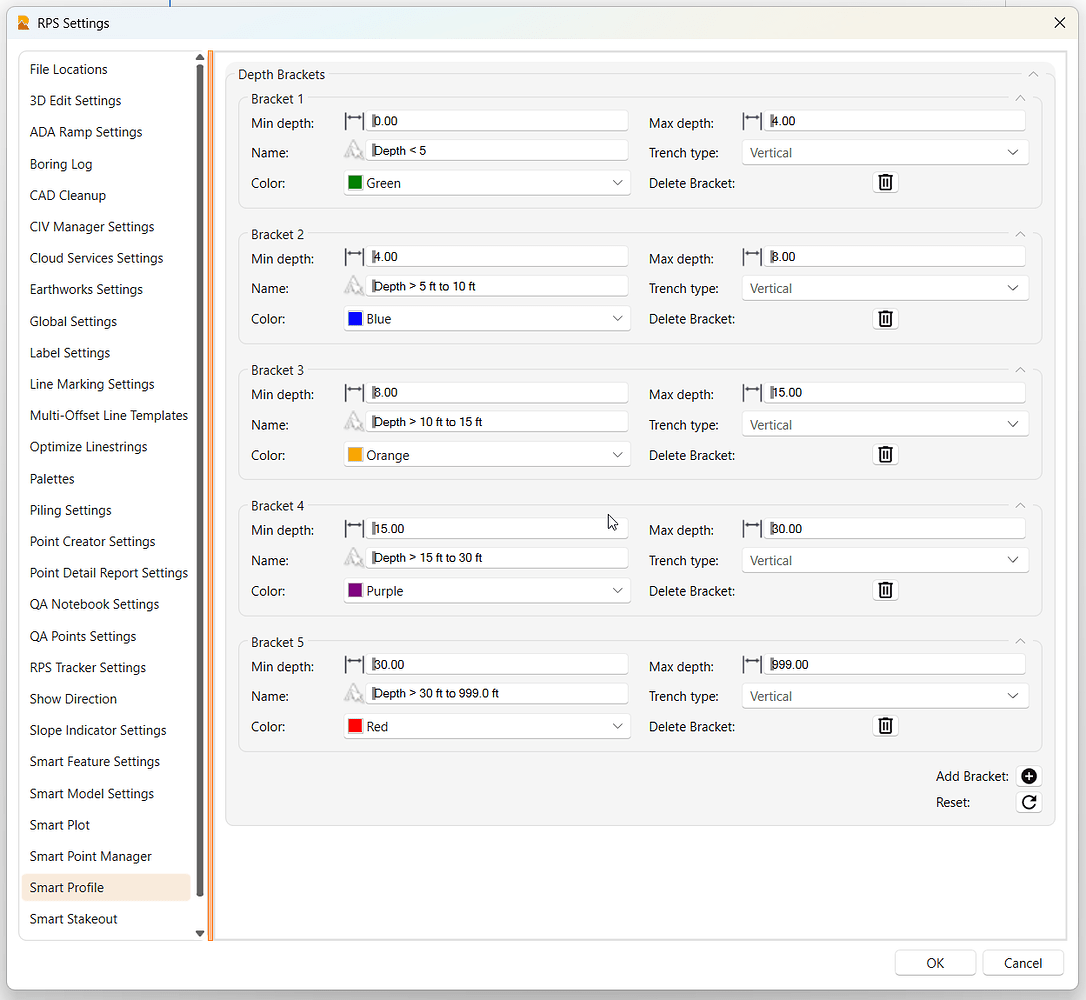Viewport: 1086px width, 1000px height.
Task: Click the text icon beside Bracket 2 Name
Action: [354, 285]
